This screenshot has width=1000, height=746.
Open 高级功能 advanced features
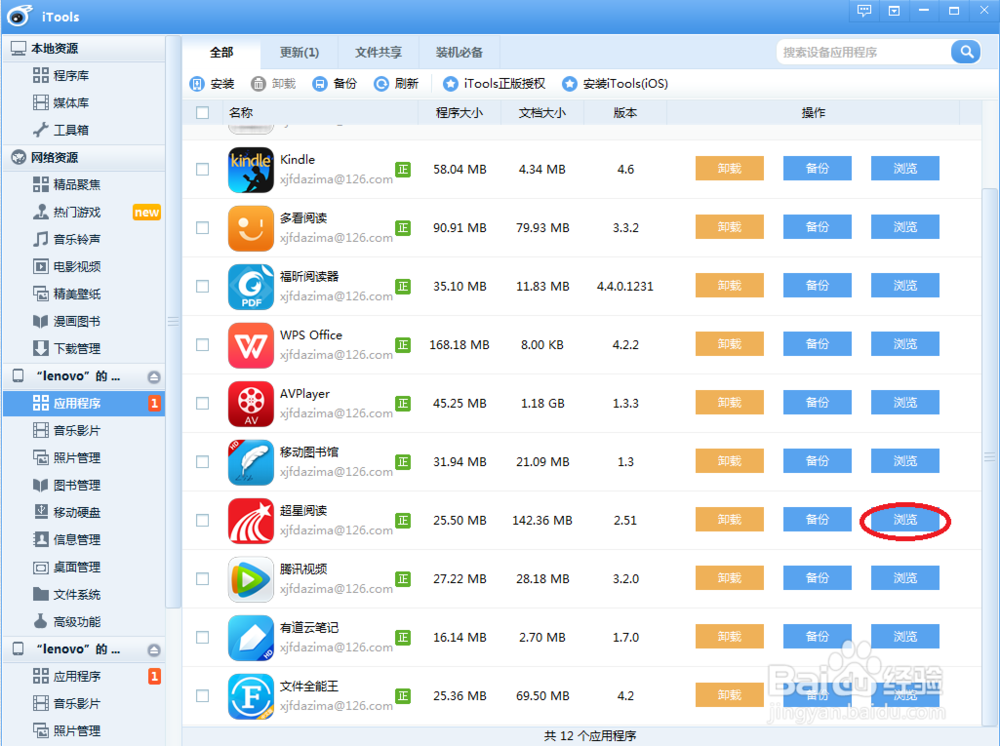76,622
